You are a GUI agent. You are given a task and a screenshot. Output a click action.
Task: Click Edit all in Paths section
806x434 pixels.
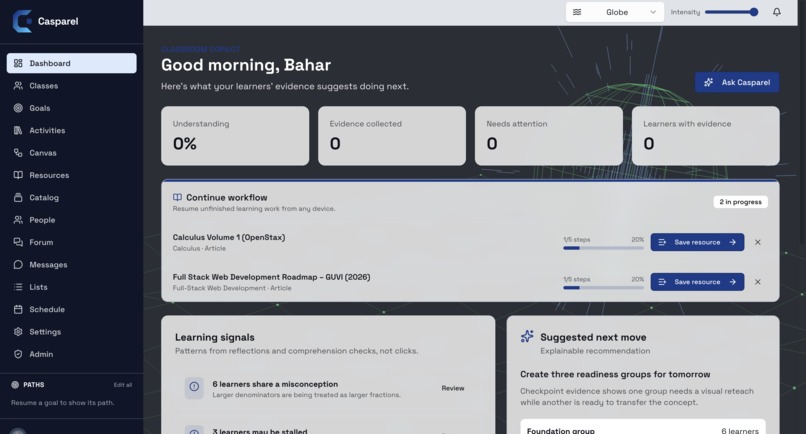(x=123, y=385)
